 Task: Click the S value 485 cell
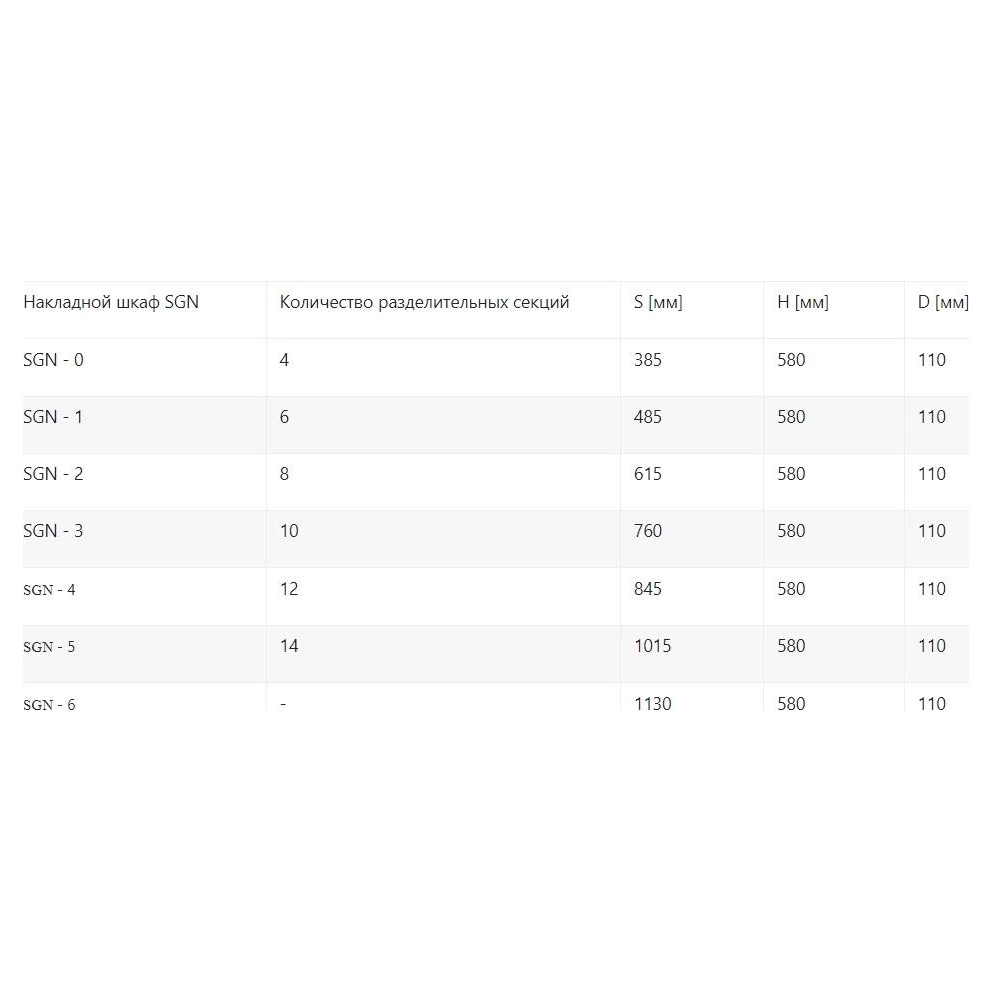tap(648, 417)
